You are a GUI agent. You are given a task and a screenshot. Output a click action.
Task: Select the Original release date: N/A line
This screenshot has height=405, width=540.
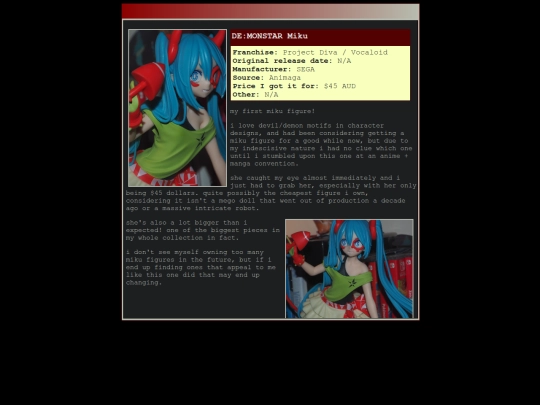292,61
